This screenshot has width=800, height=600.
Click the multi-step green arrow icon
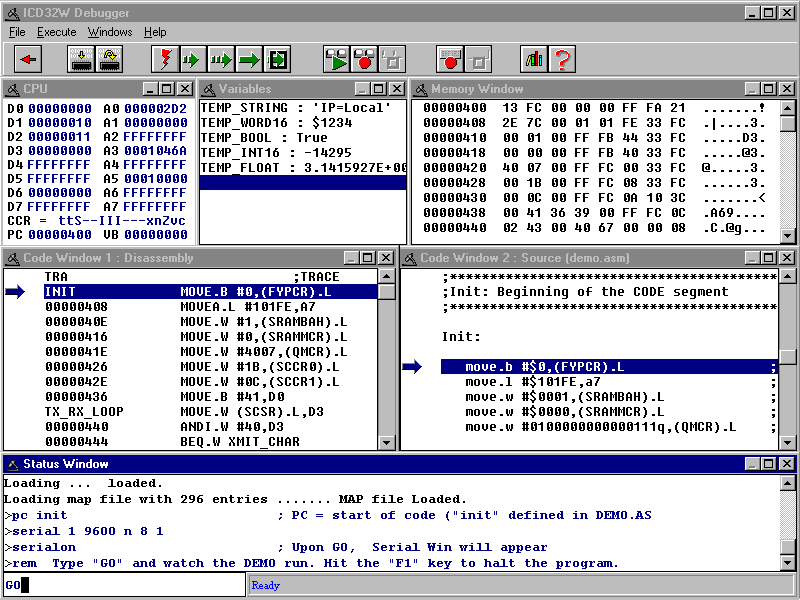tap(220, 59)
